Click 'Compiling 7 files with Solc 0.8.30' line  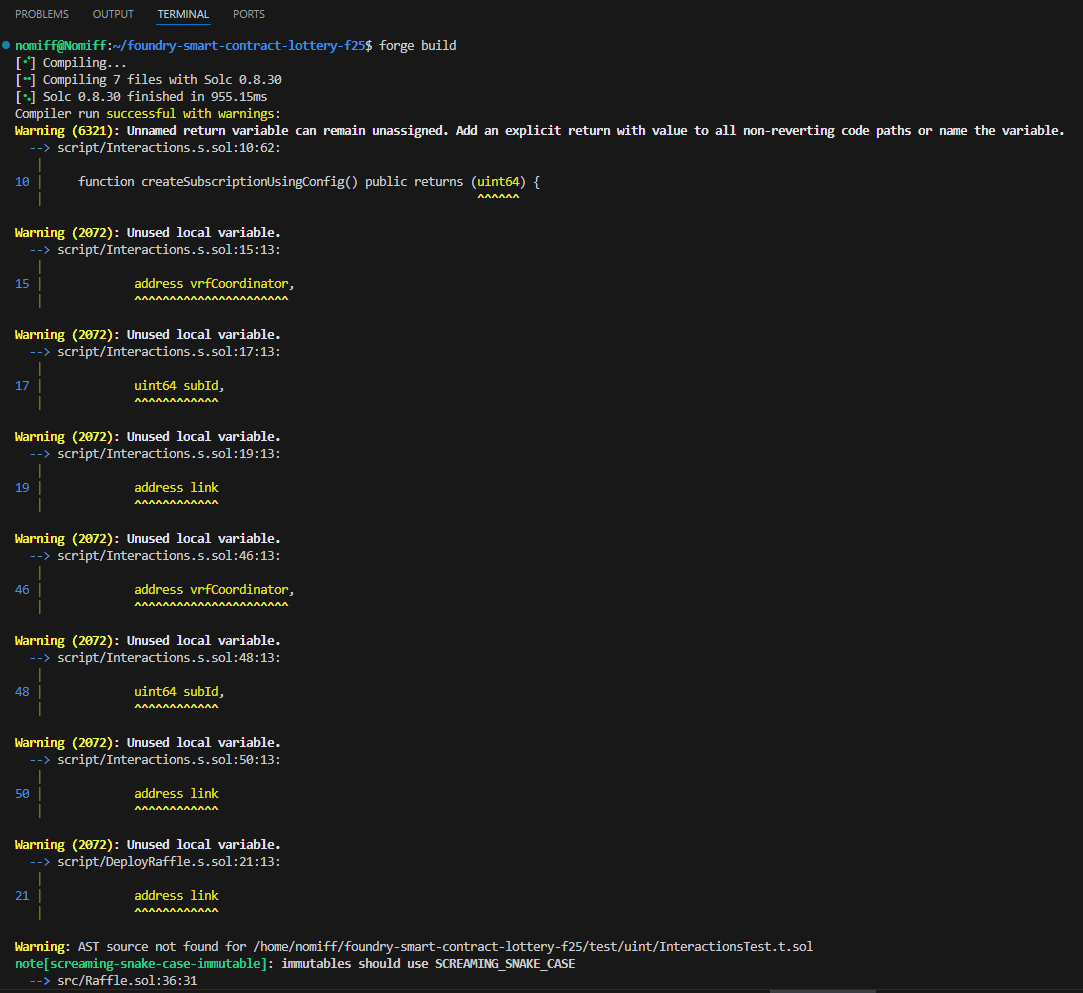point(162,79)
